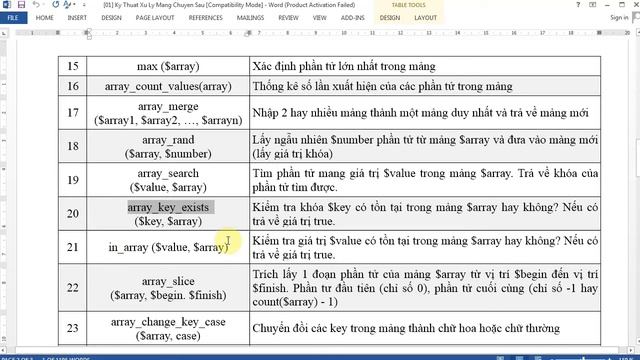The height and width of the screenshot is (360, 640).
Task: Click the array_merge function cell
Action: (x=168, y=113)
